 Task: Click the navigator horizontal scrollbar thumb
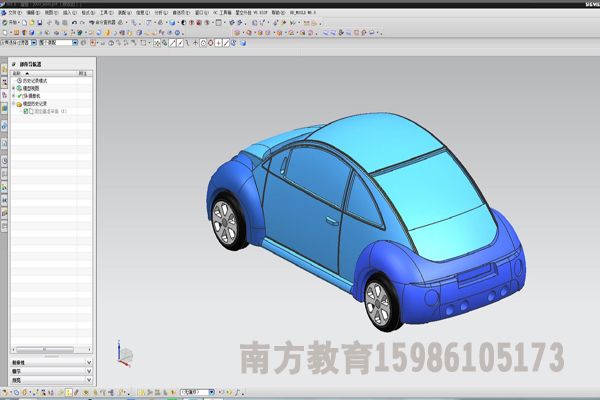click(44, 349)
